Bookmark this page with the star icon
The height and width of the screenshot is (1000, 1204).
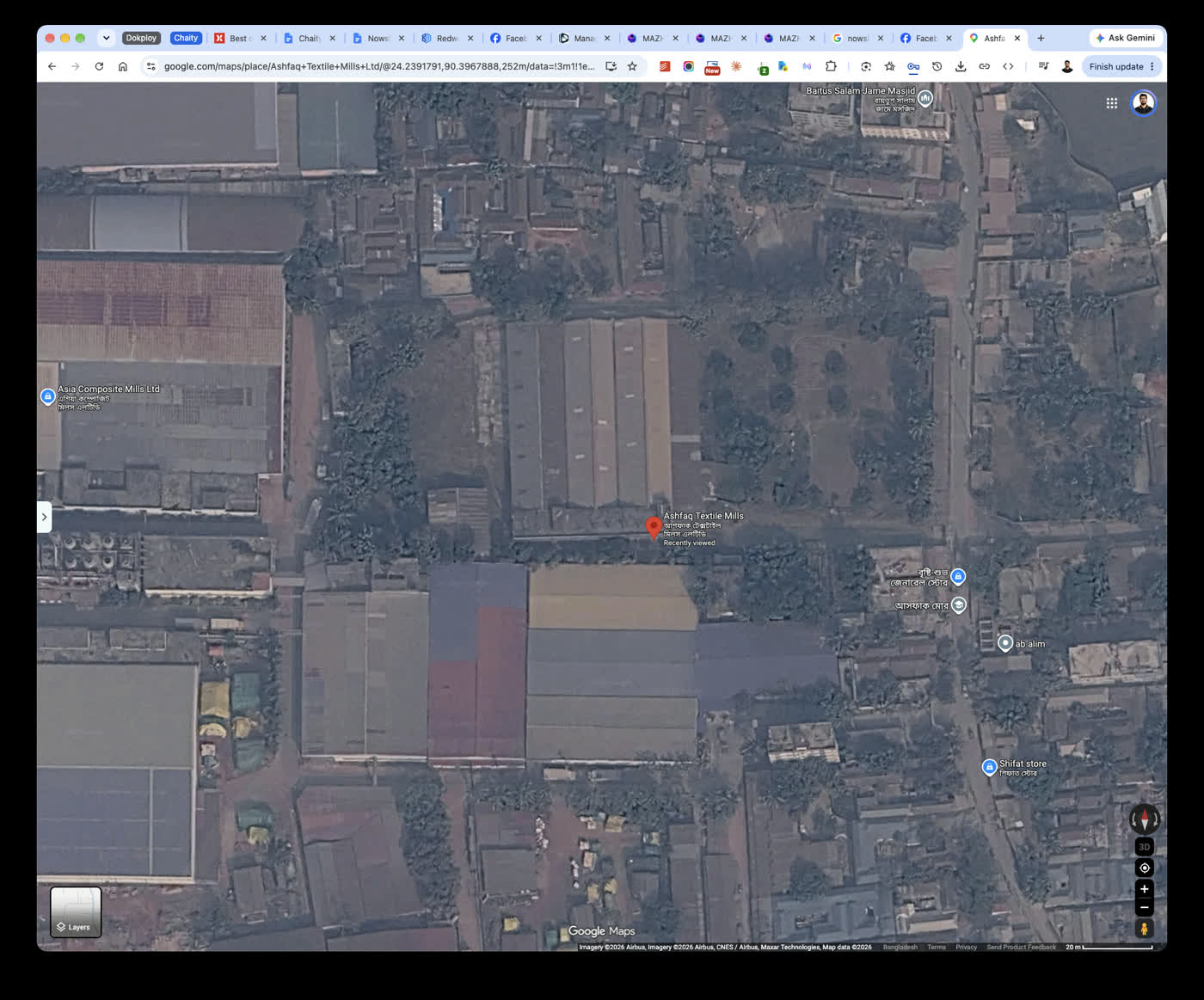pyautogui.click(x=632, y=66)
